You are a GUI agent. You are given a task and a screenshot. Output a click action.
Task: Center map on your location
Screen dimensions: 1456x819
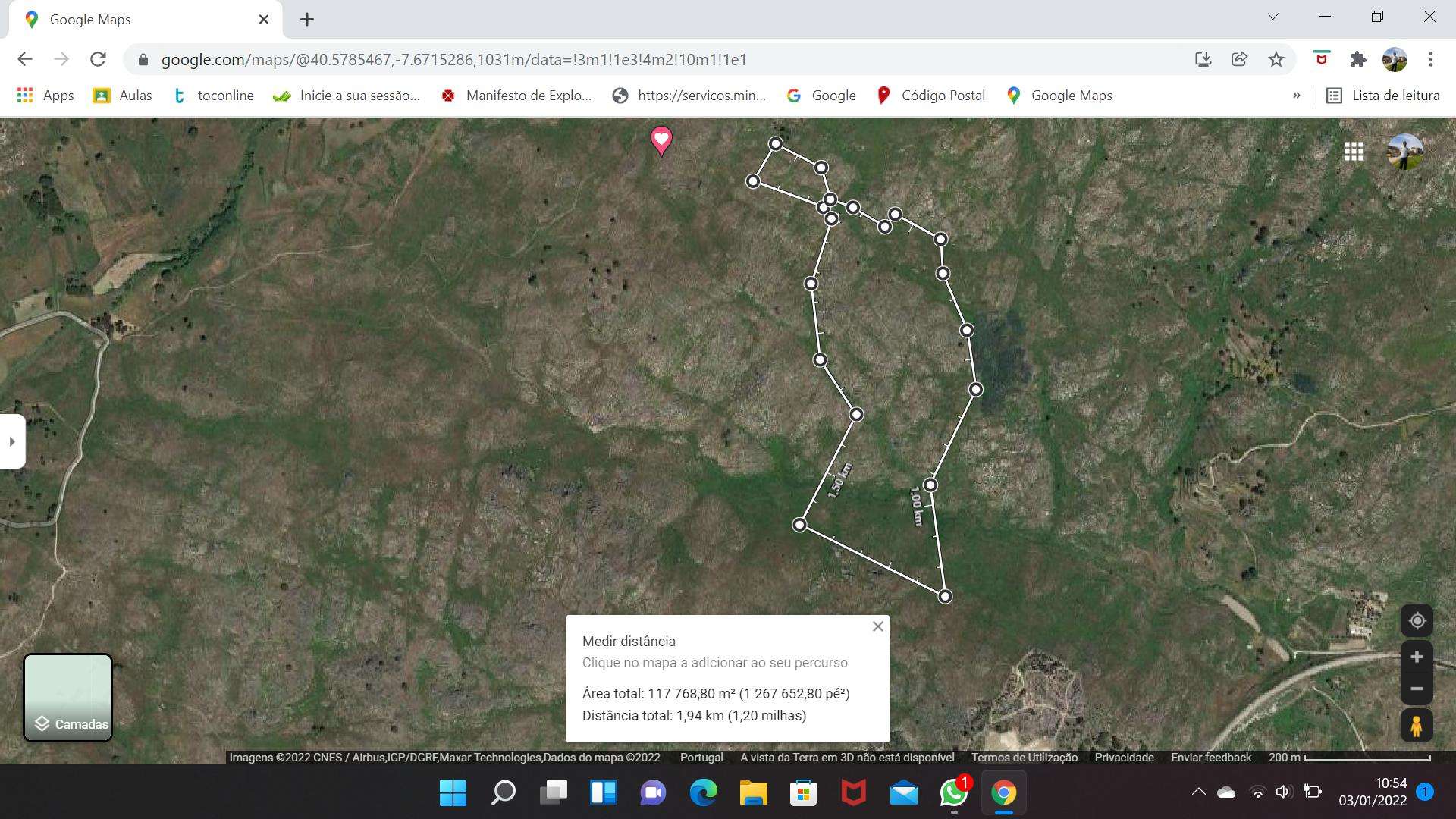point(1417,621)
